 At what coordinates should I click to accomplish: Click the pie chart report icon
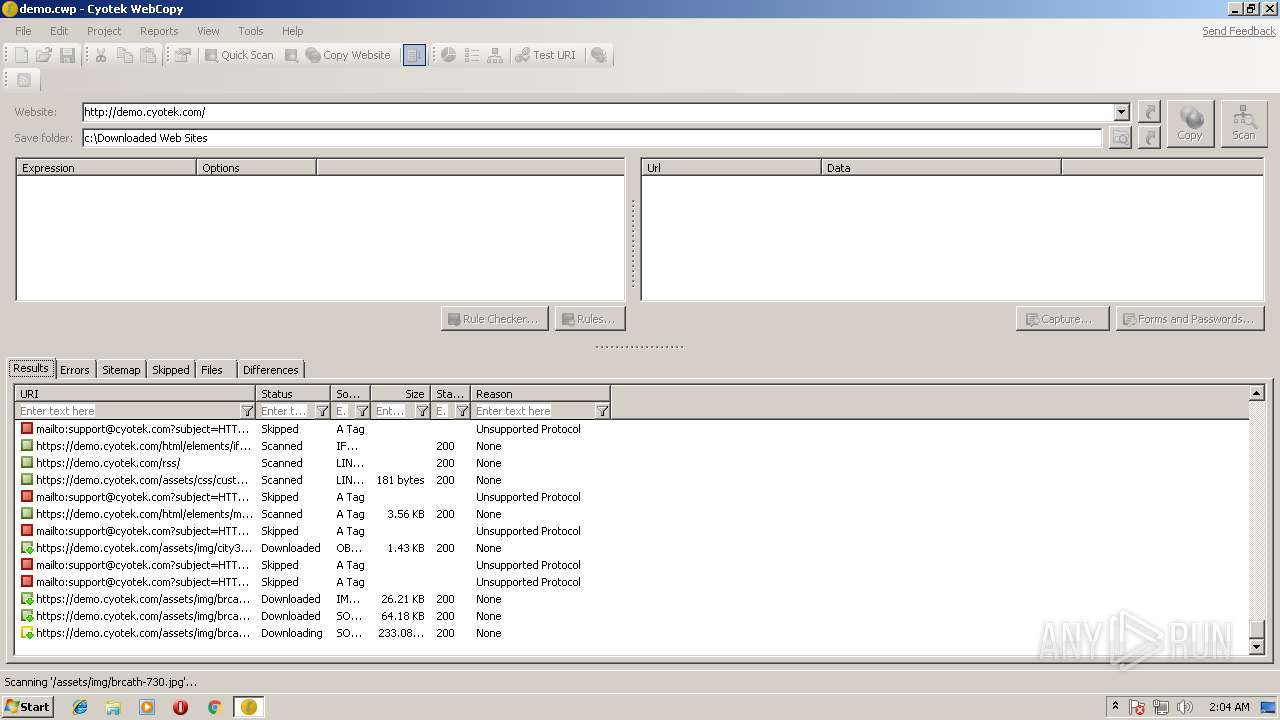point(449,55)
